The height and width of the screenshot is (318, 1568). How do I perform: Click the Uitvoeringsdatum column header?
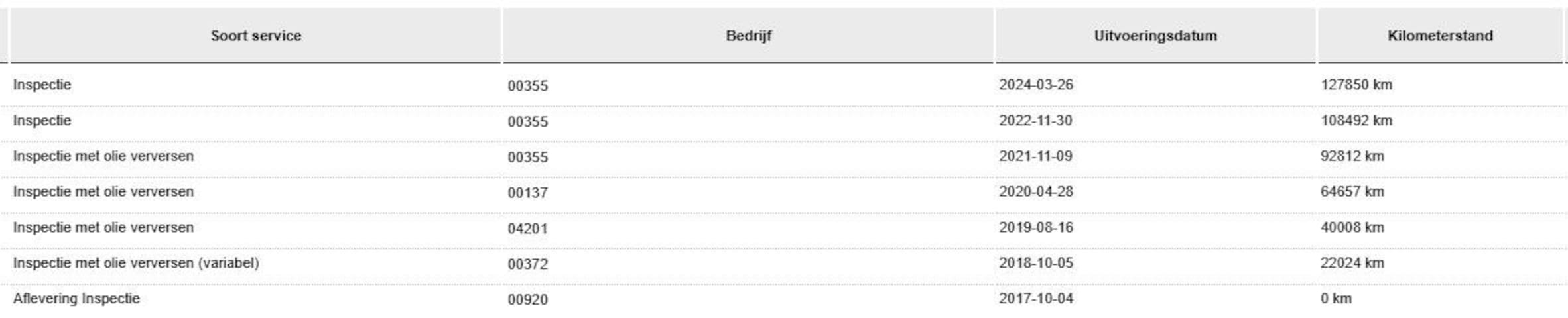(x=1155, y=36)
